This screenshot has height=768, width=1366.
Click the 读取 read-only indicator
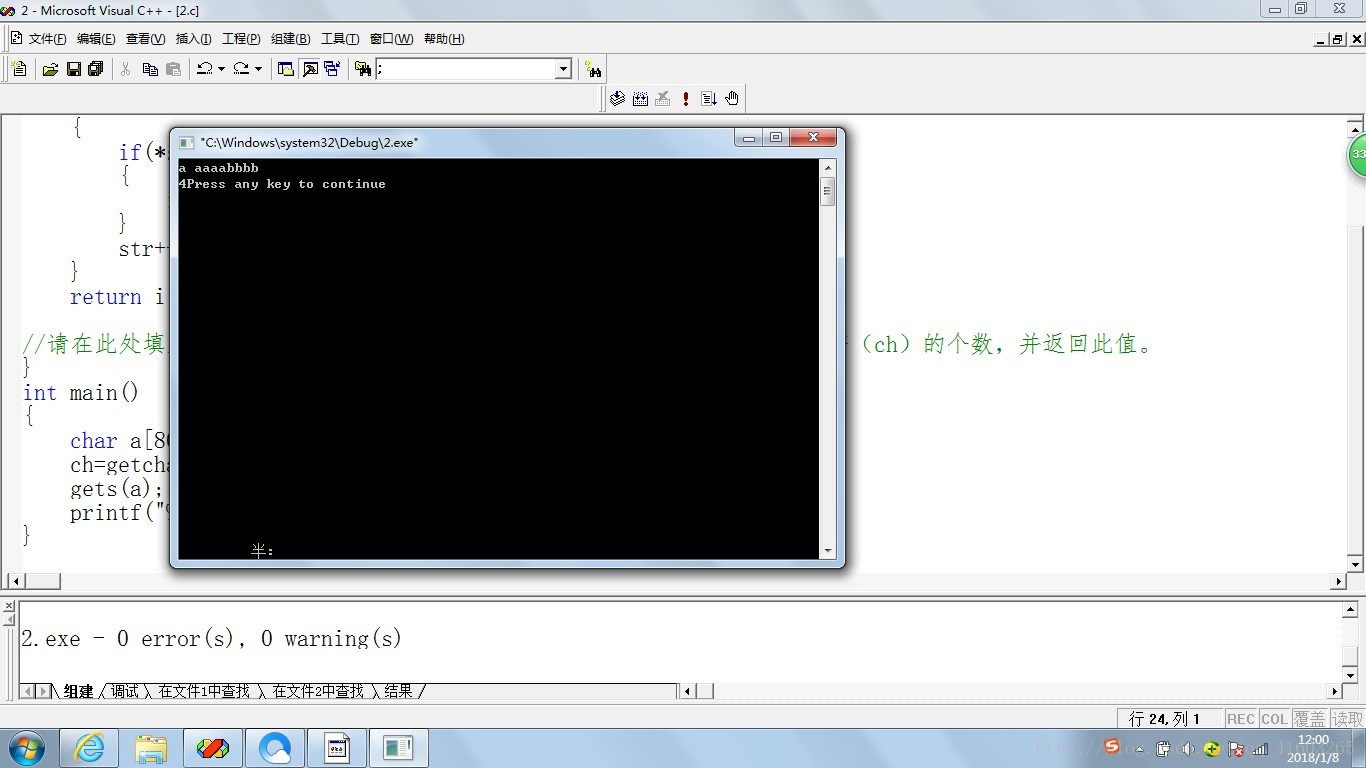1347,719
